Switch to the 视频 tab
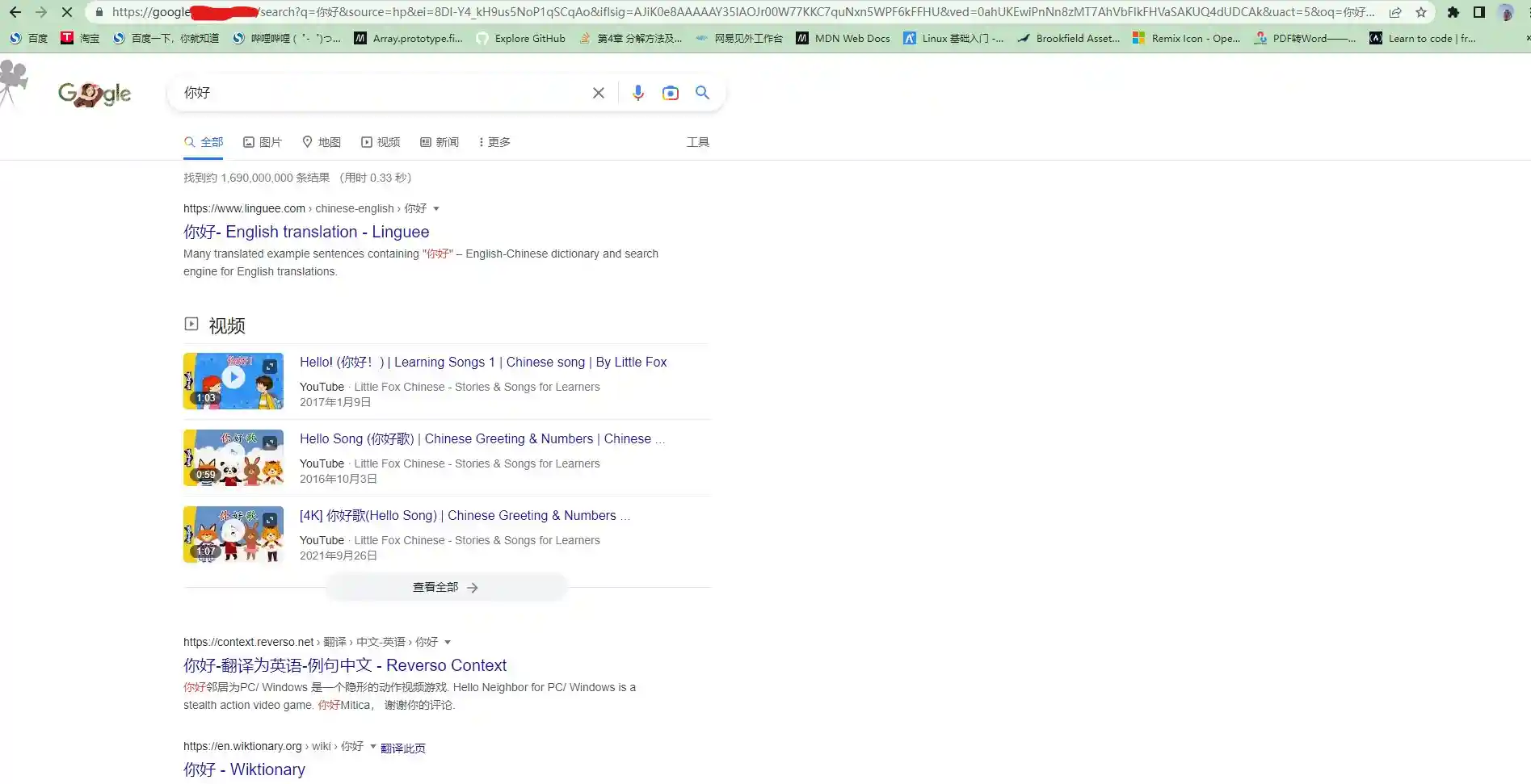Viewport: 1531px width, 784px height. click(x=381, y=142)
